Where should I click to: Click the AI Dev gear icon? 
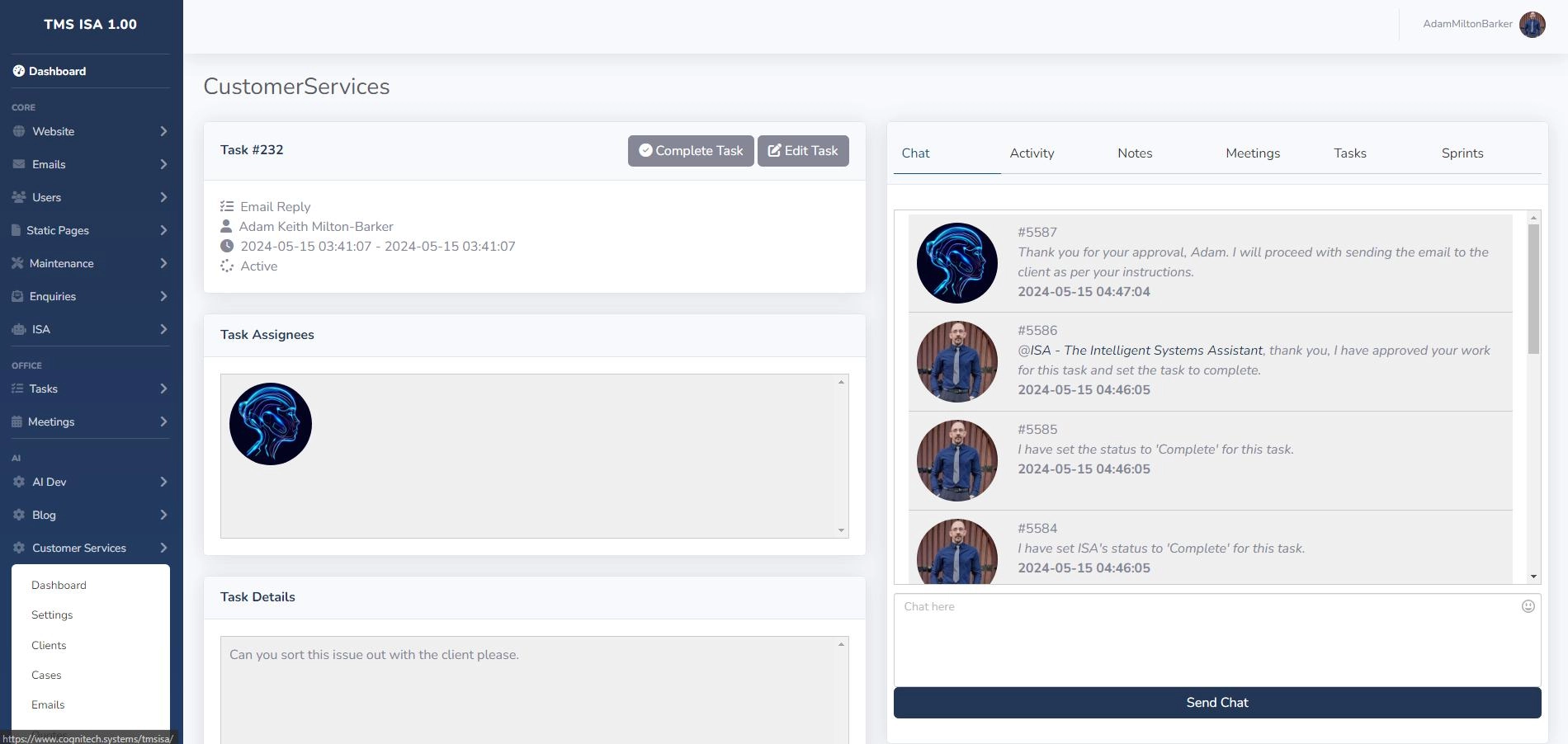(x=19, y=482)
